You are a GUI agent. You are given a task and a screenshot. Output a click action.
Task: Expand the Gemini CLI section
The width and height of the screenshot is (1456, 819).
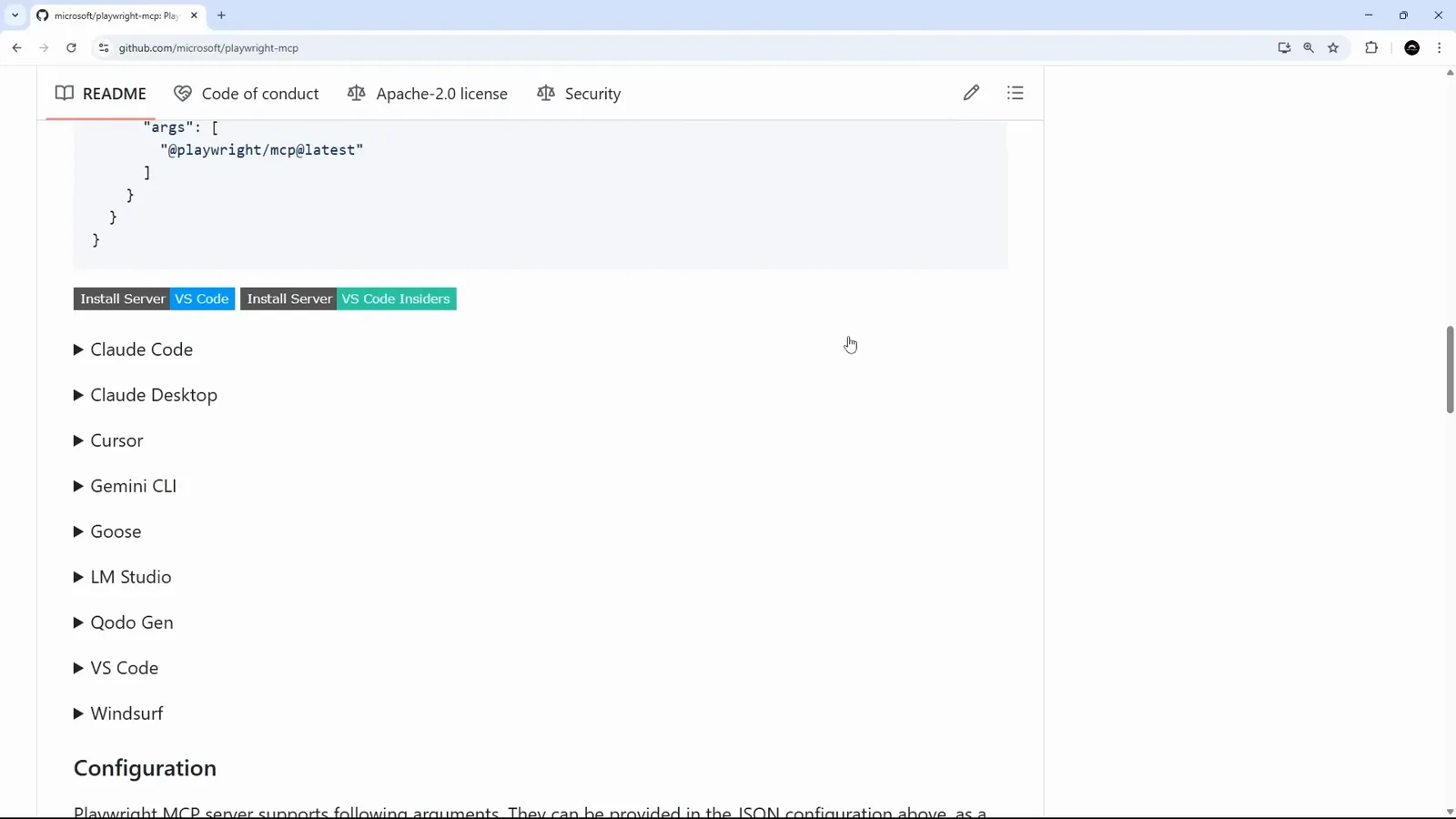click(x=125, y=486)
